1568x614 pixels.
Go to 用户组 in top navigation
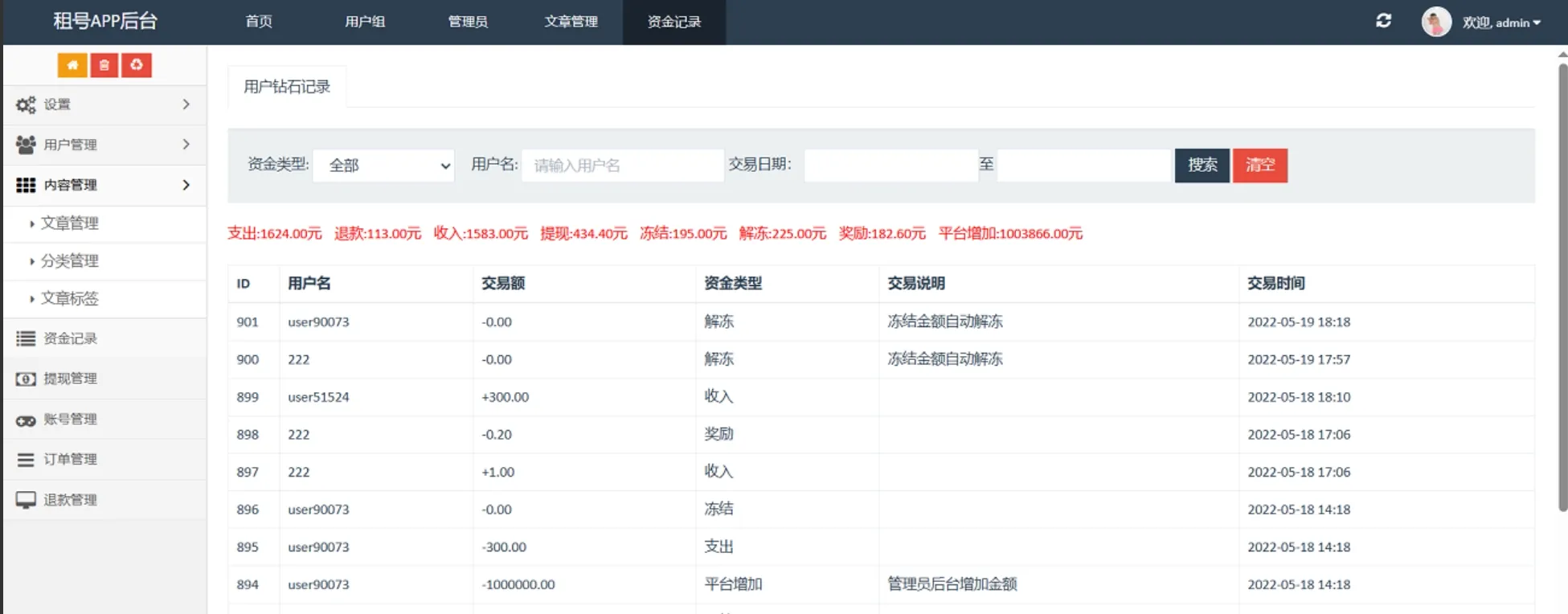tap(365, 22)
